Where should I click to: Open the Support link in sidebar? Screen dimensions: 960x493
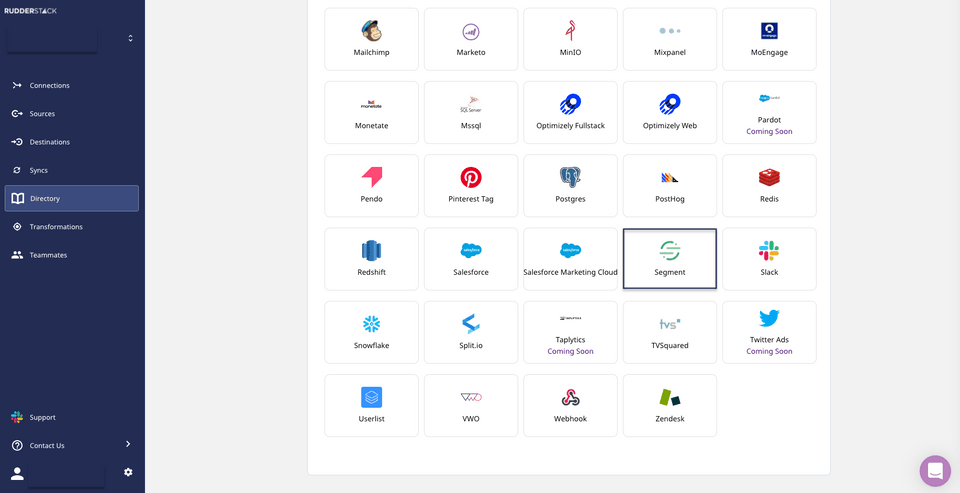click(42, 417)
